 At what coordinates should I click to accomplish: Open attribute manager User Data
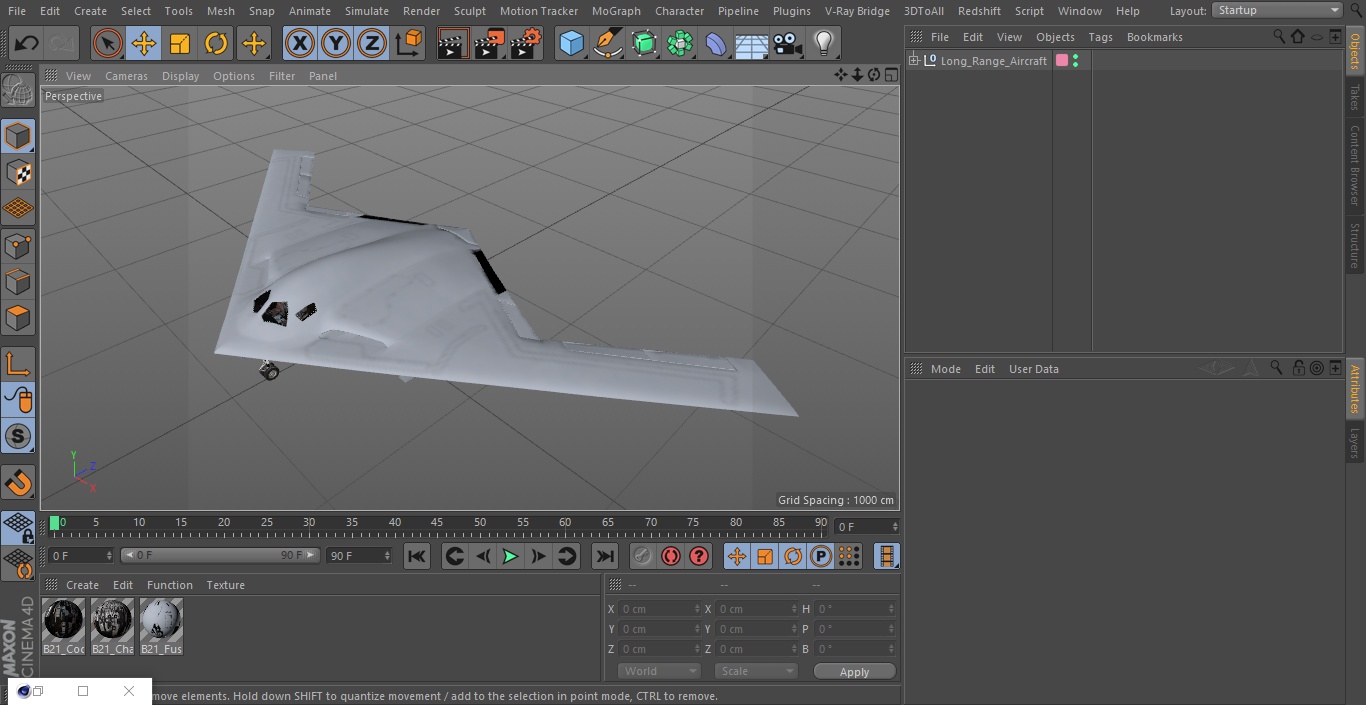point(1033,369)
